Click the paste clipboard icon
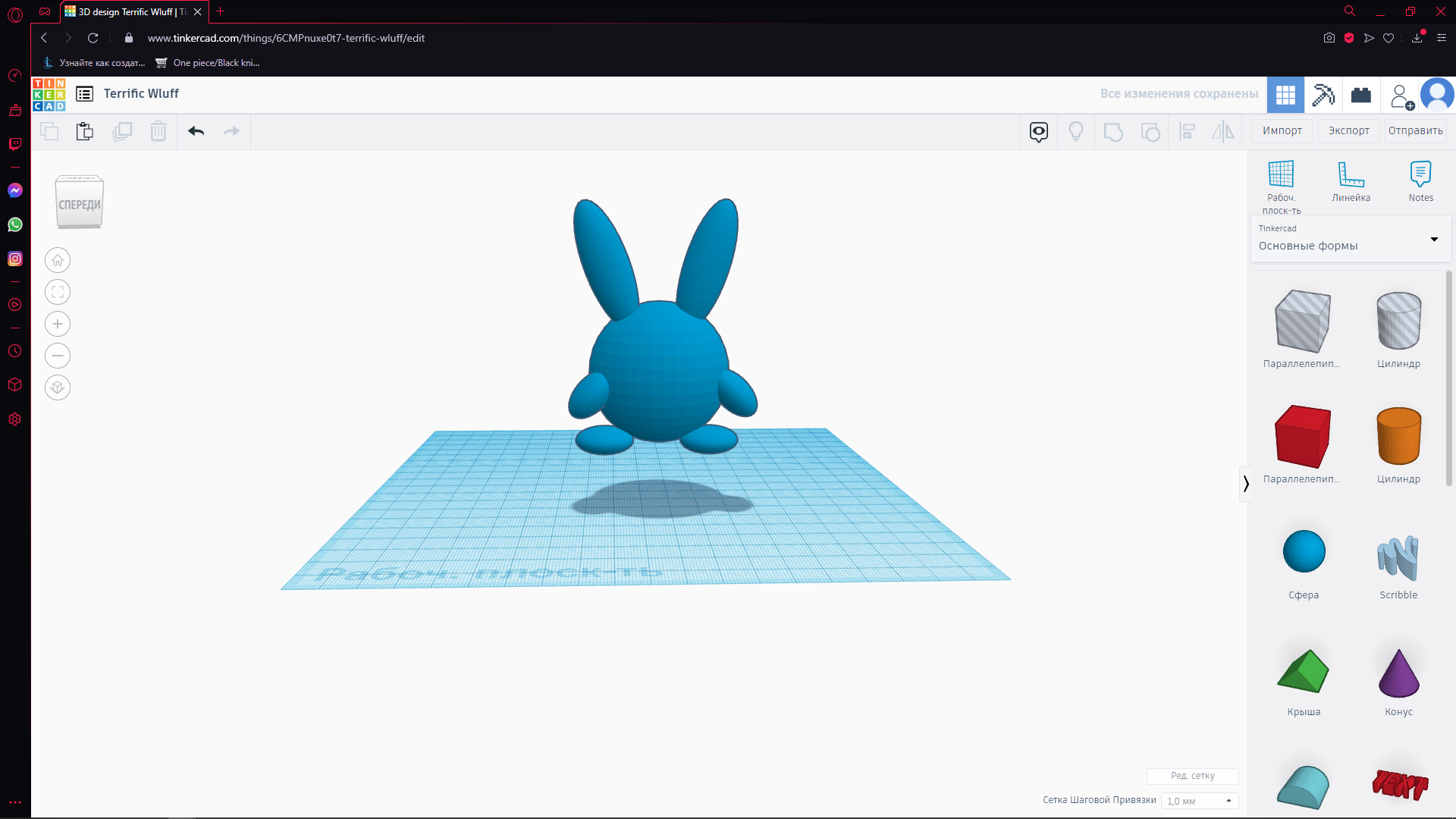The height and width of the screenshot is (819, 1456). (x=85, y=131)
